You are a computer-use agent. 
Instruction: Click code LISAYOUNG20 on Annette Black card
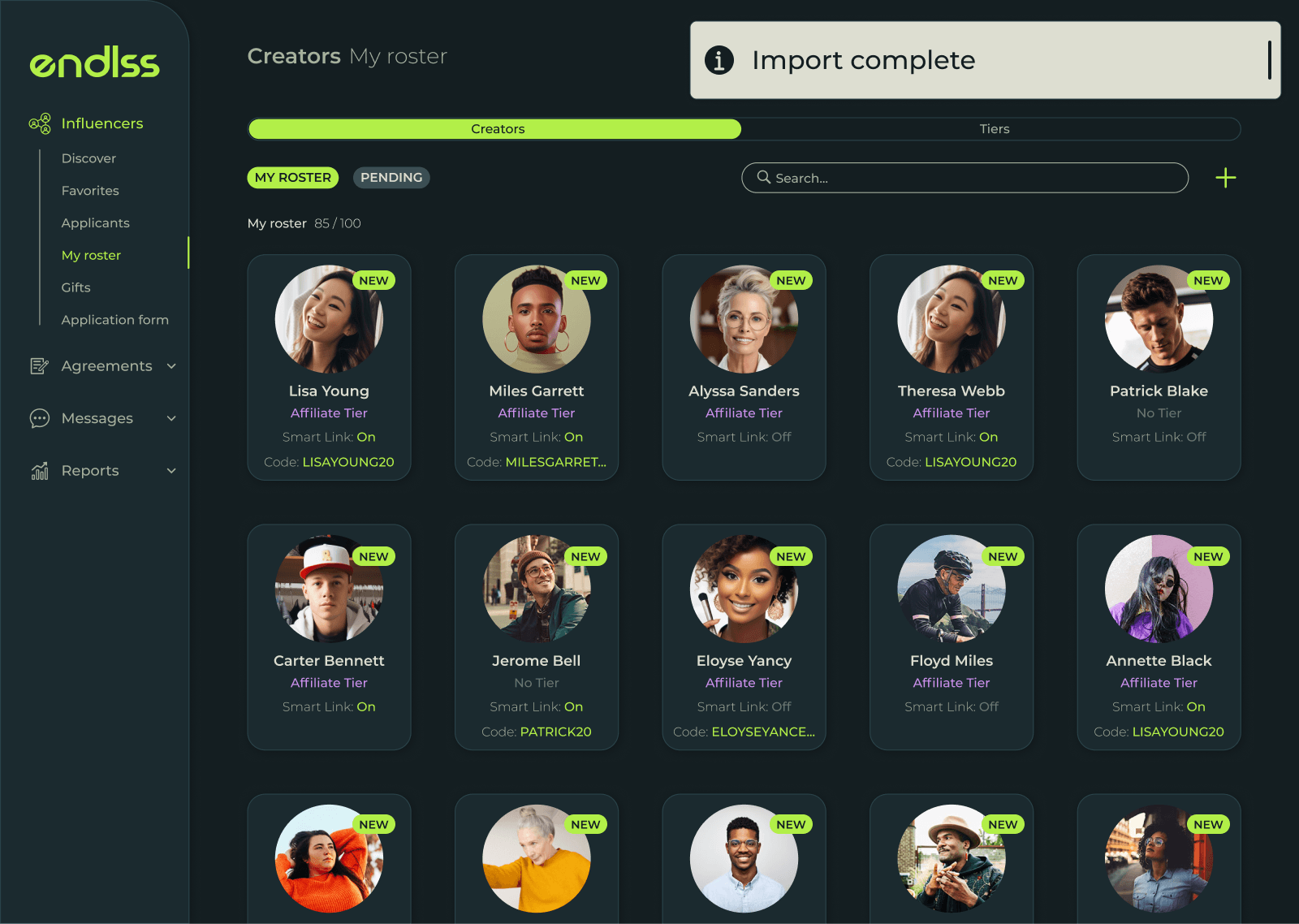coord(1178,732)
